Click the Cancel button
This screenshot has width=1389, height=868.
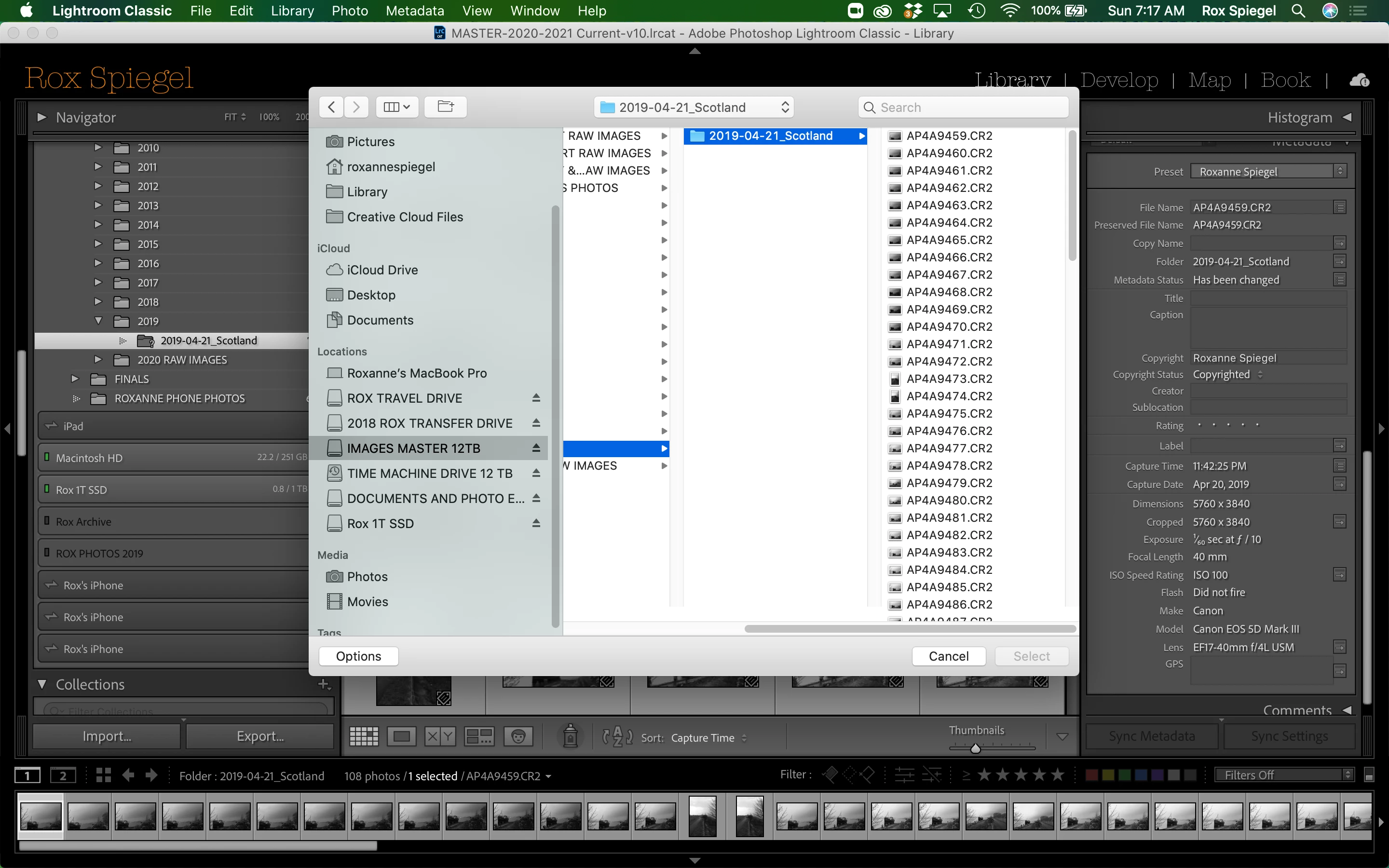point(948,656)
